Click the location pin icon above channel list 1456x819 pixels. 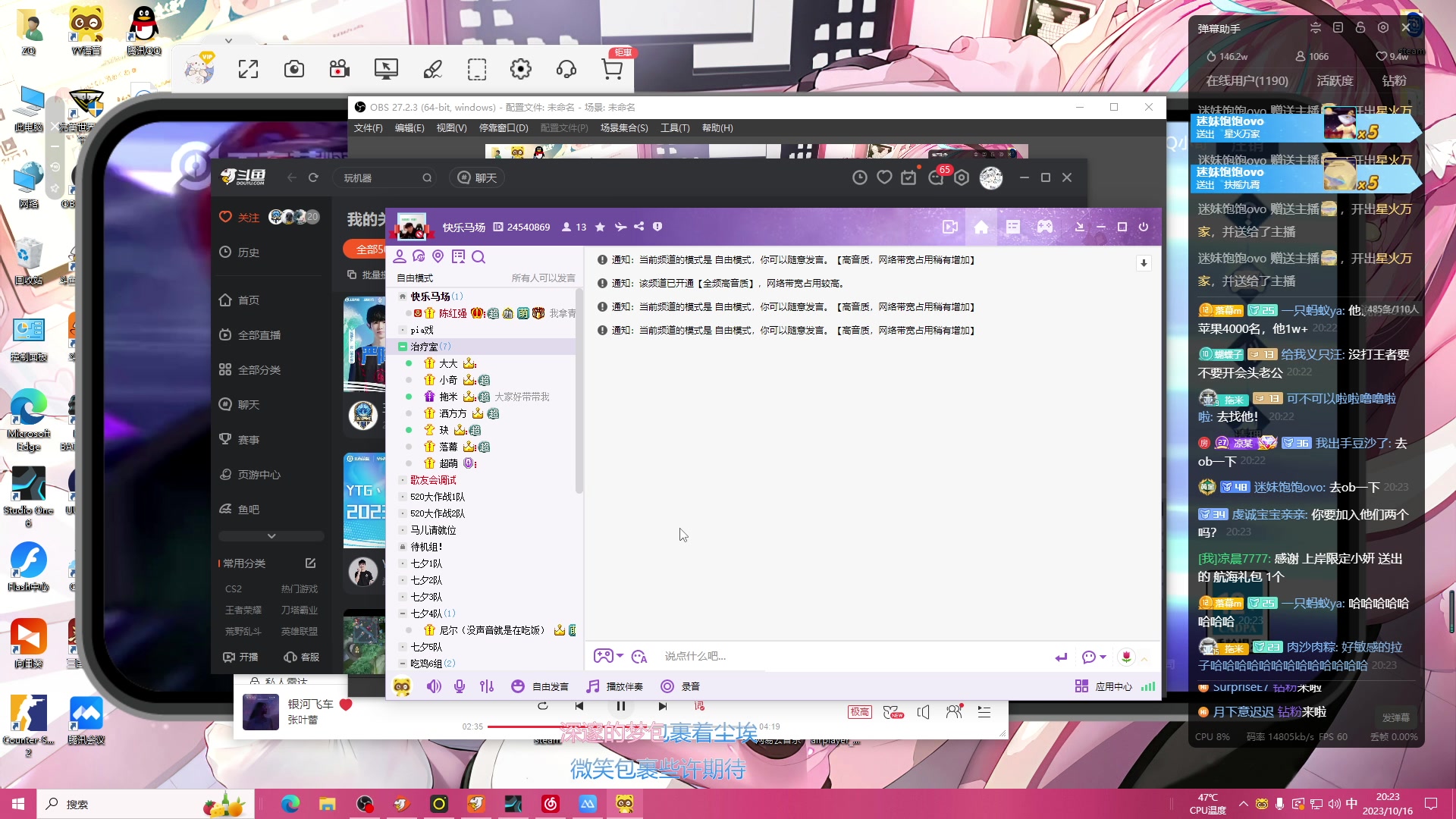(x=438, y=257)
